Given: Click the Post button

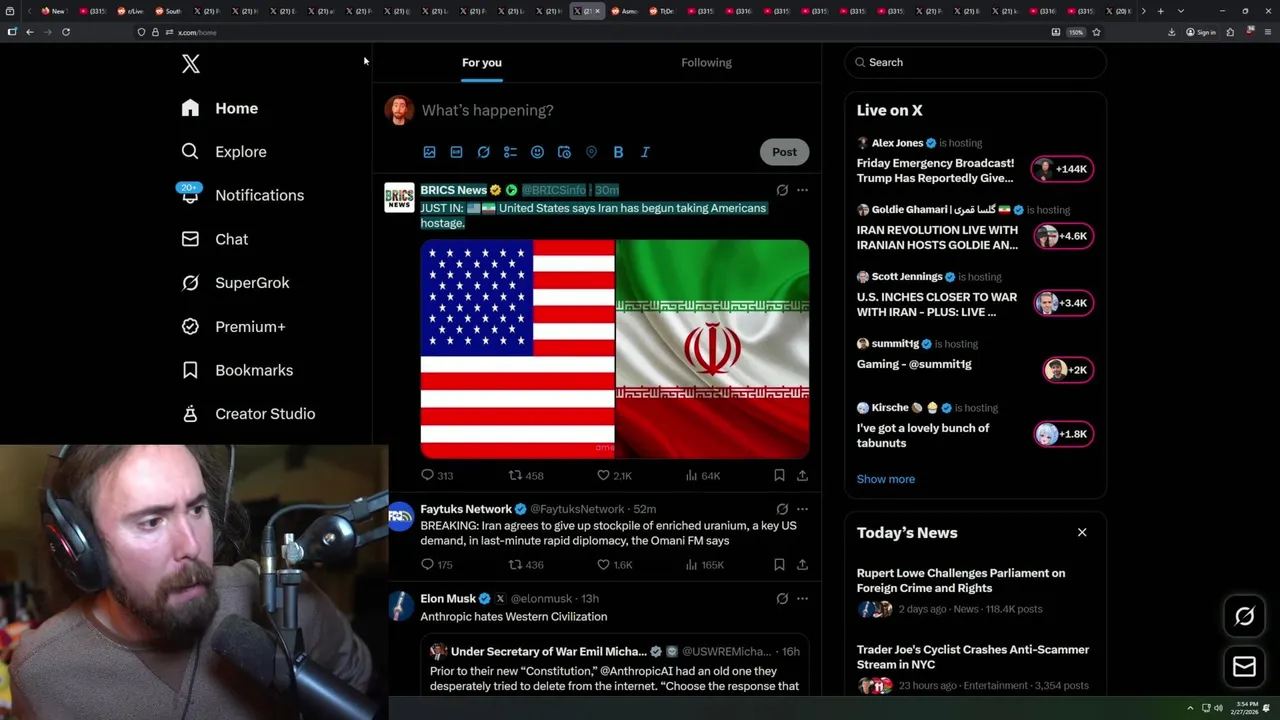Looking at the screenshot, I should pyautogui.click(x=784, y=152).
